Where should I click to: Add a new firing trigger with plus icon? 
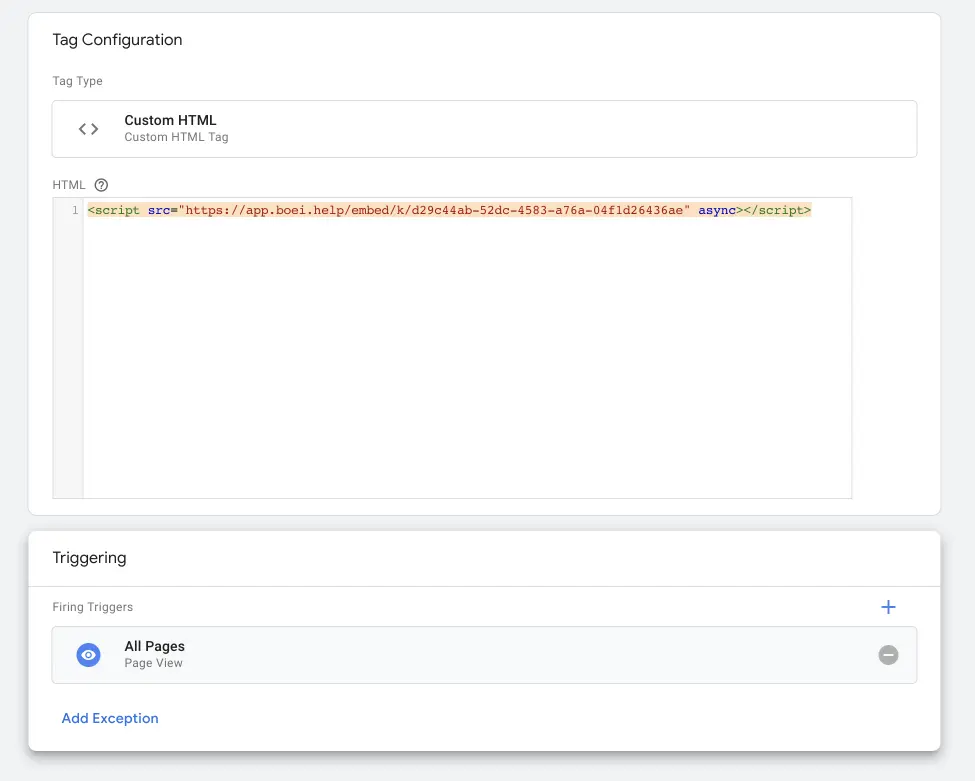[x=888, y=607]
